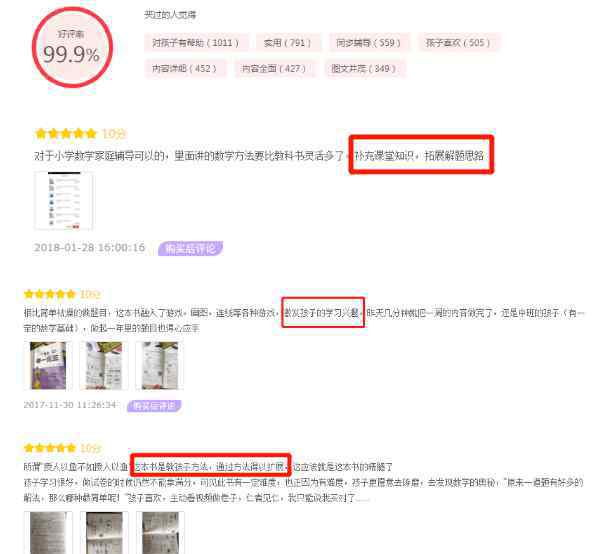This screenshot has width=616, height=554.
Task: Click purple badge beside 2018-01-28 date
Action: pyautogui.click(x=191, y=248)
